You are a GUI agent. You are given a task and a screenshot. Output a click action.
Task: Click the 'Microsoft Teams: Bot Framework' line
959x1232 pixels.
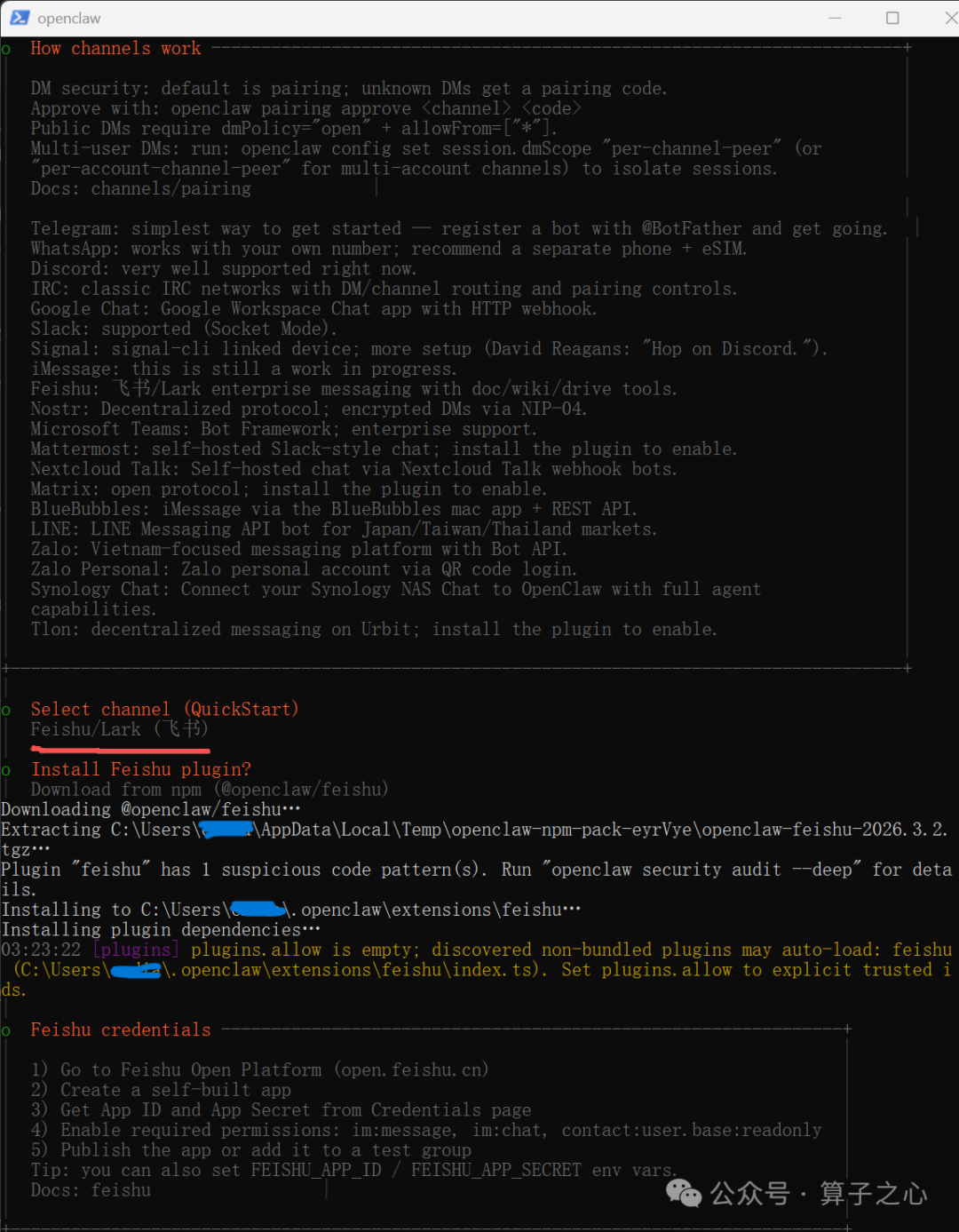(283, 429)
